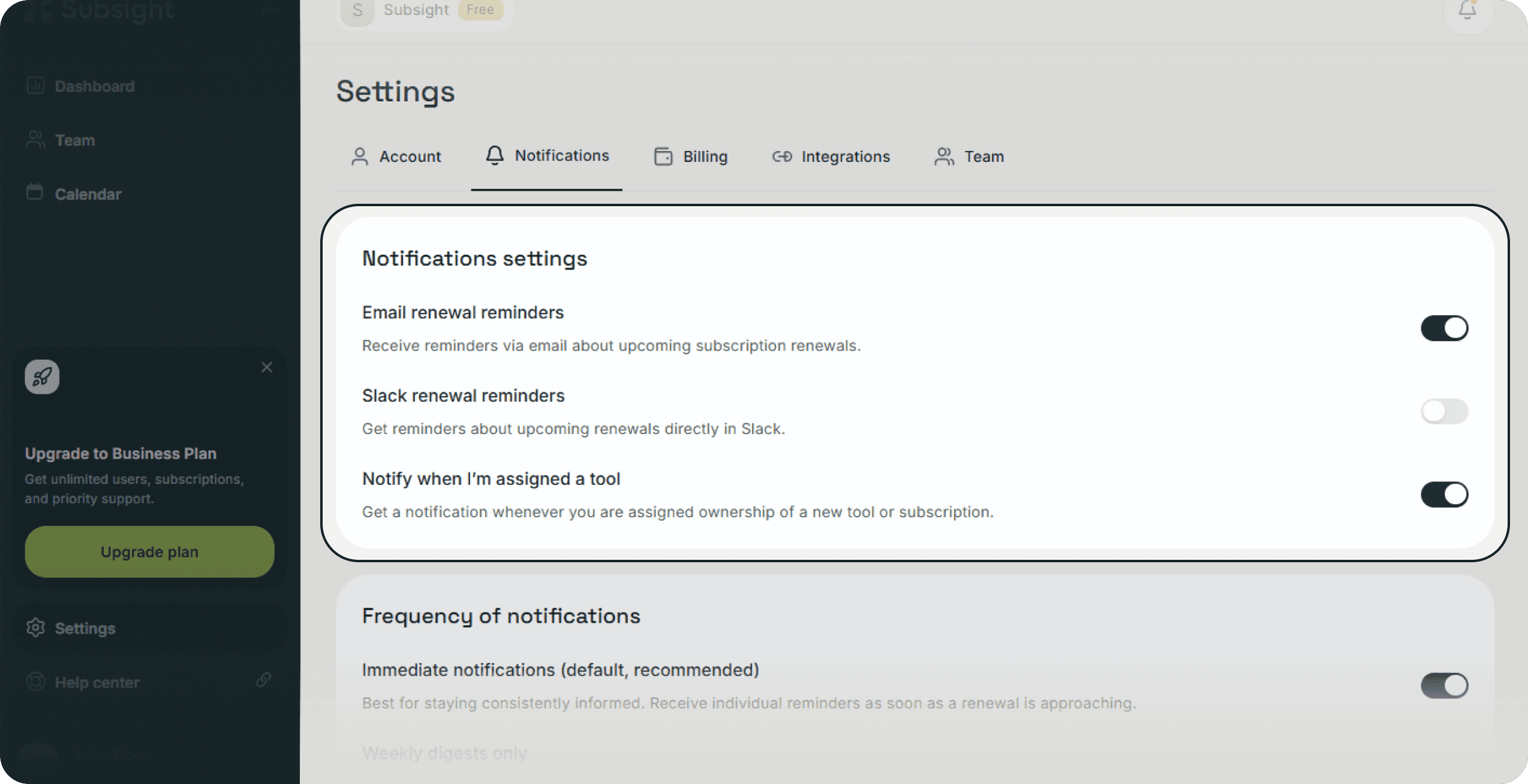The width and height of the screenshot is (1528, 784).
Task: Switch to the Account tab
Action: coord(396,156)
